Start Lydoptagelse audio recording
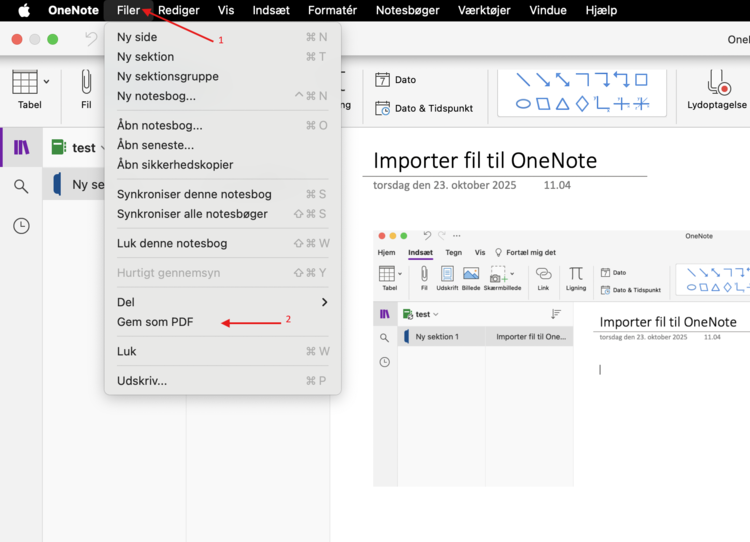750x542 pixels. pos(716,84)
